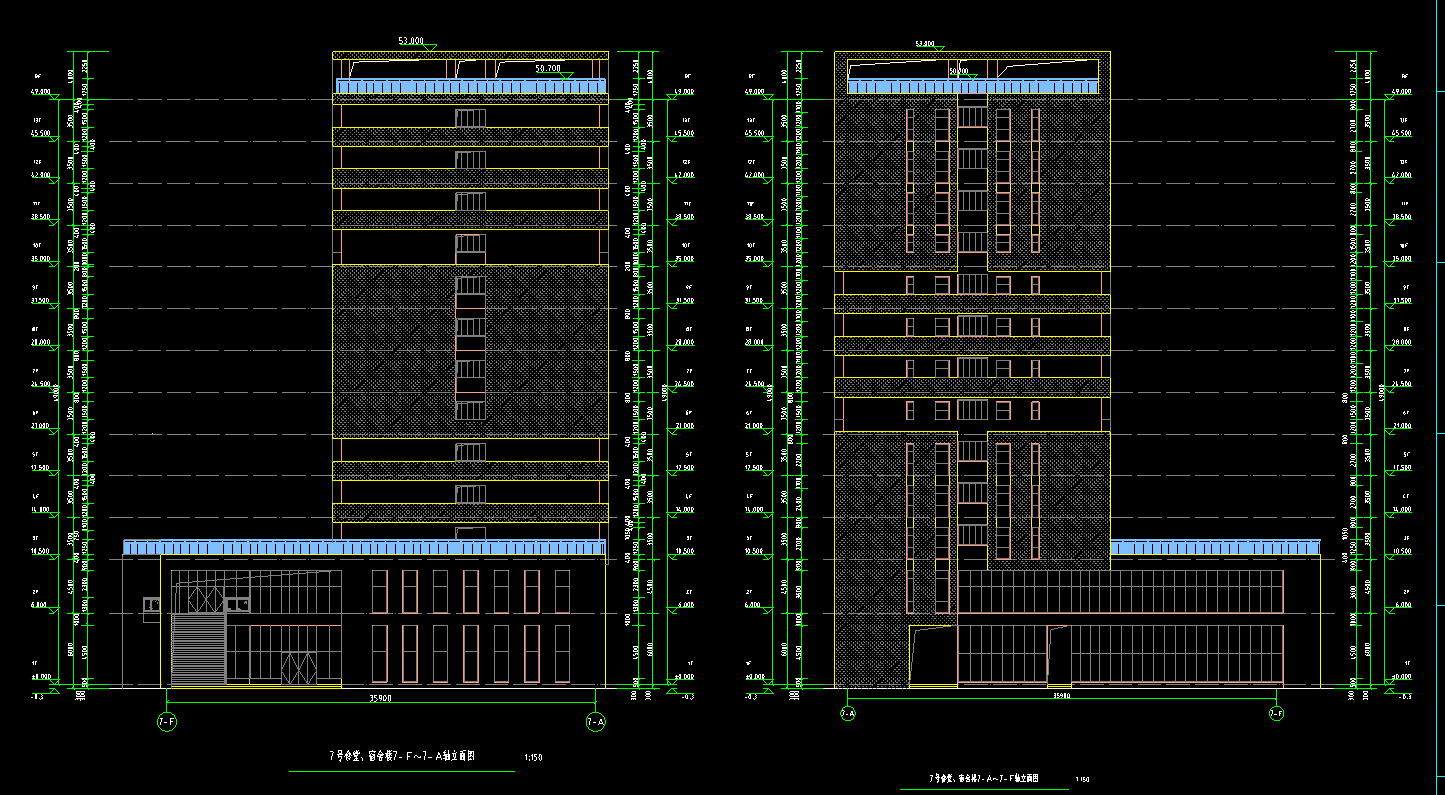
Task: Select the blue roof parapet on left tower
Action: [470, 88]
